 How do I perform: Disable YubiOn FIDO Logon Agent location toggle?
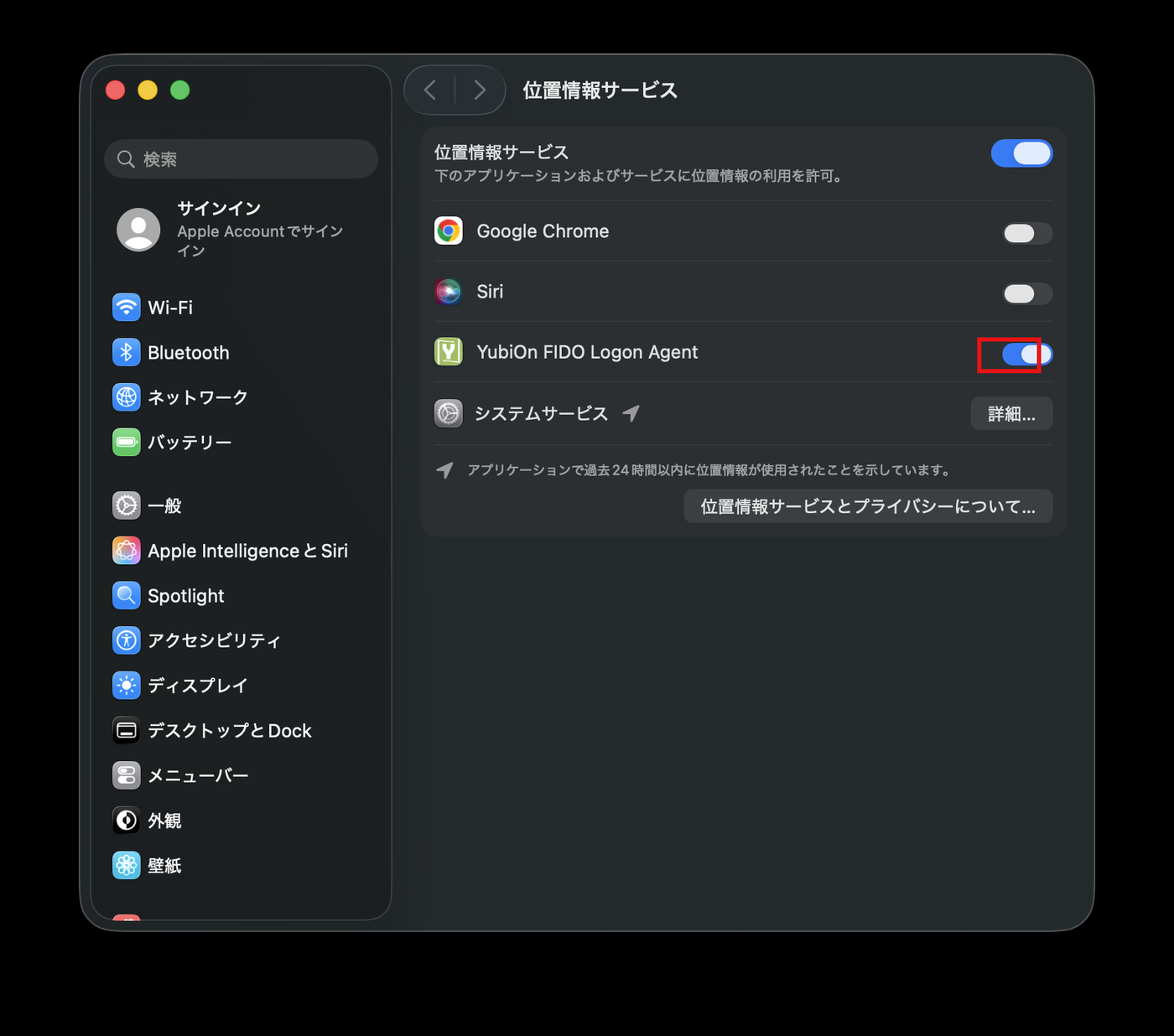[1027, 355]
